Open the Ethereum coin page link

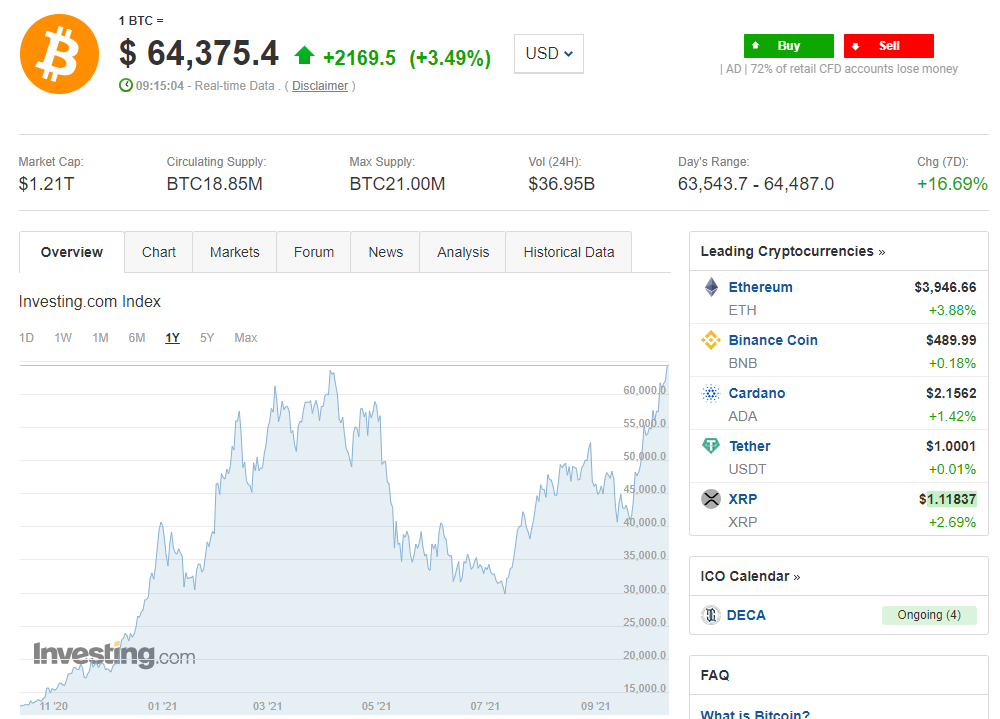[x=760, y=287]
